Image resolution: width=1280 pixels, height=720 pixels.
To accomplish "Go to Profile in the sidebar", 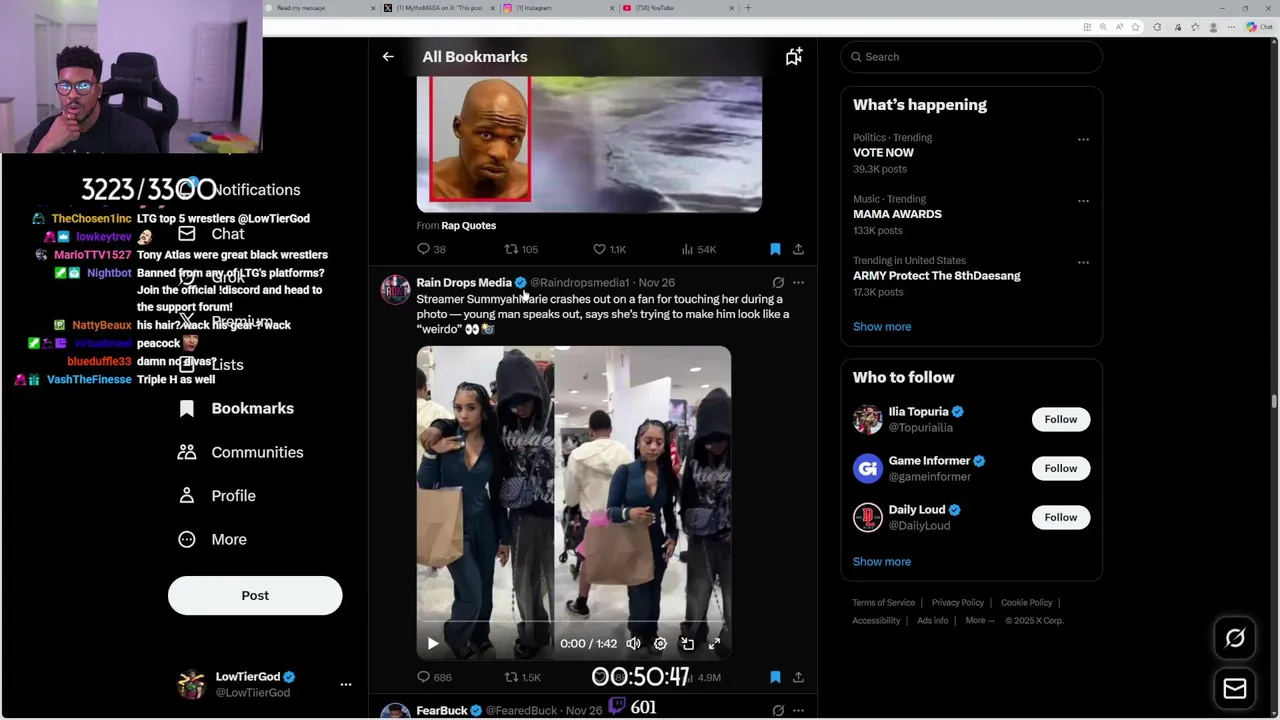I will tap(217, 496).
